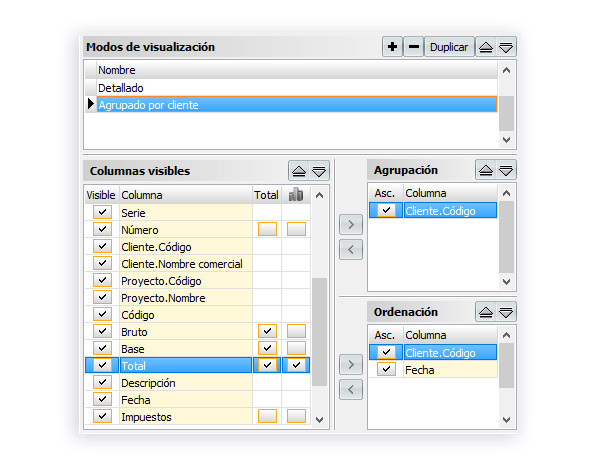
Task: Click the minus icon to remove visualization mode
Action: (x=413, y=47)
